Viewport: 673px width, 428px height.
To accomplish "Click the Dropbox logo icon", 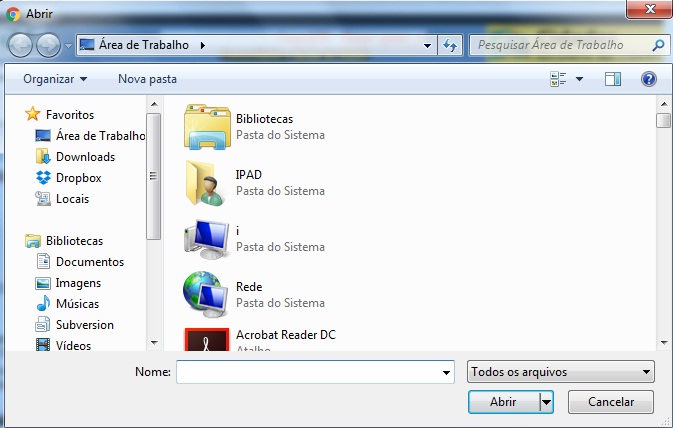I will coord(43,177).
